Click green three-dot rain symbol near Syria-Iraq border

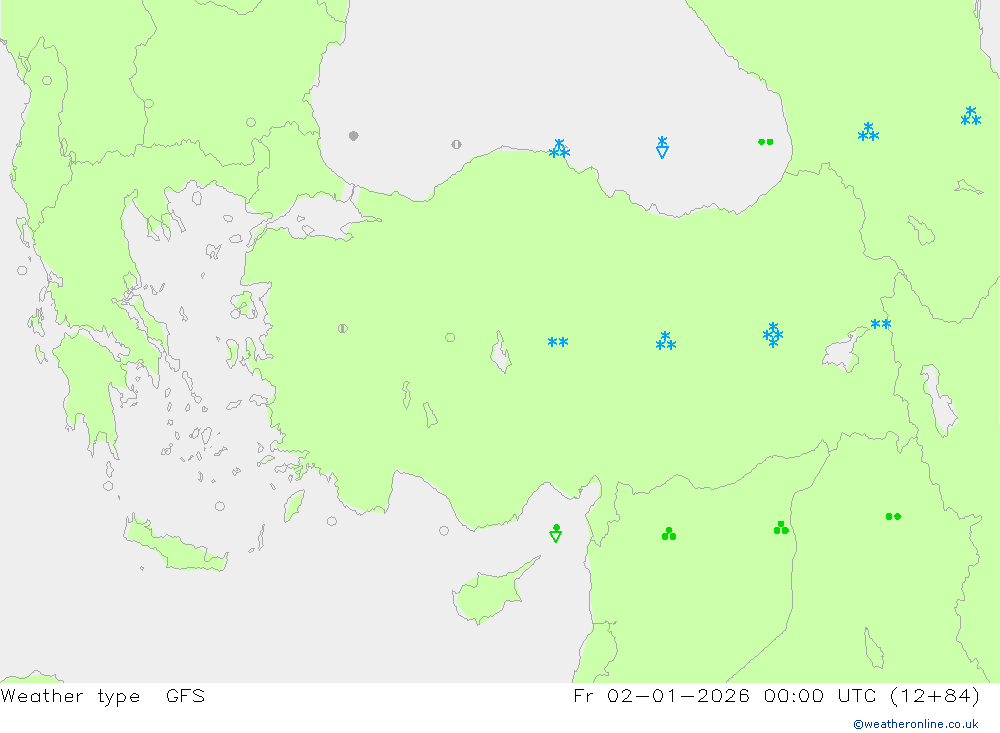coord(781,528)
